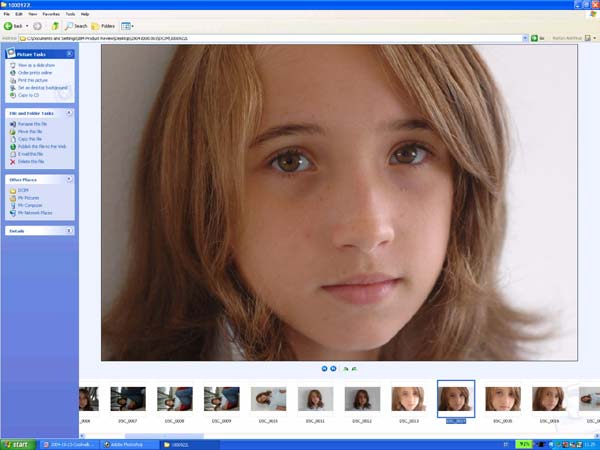This screenshot has height=450, width=600.
Task: Click the selected thumbnail with blue border
Action: [x=456, y=399]
